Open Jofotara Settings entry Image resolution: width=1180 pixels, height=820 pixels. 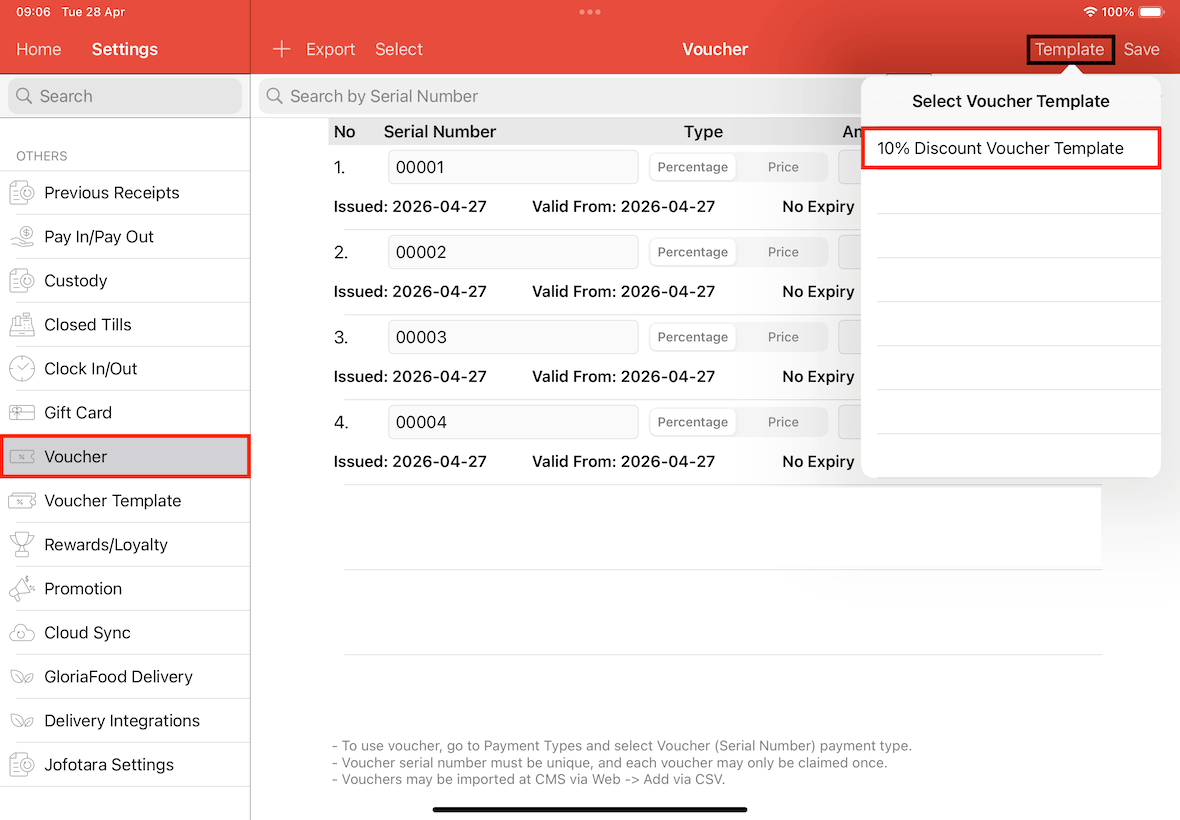point(125,765)
